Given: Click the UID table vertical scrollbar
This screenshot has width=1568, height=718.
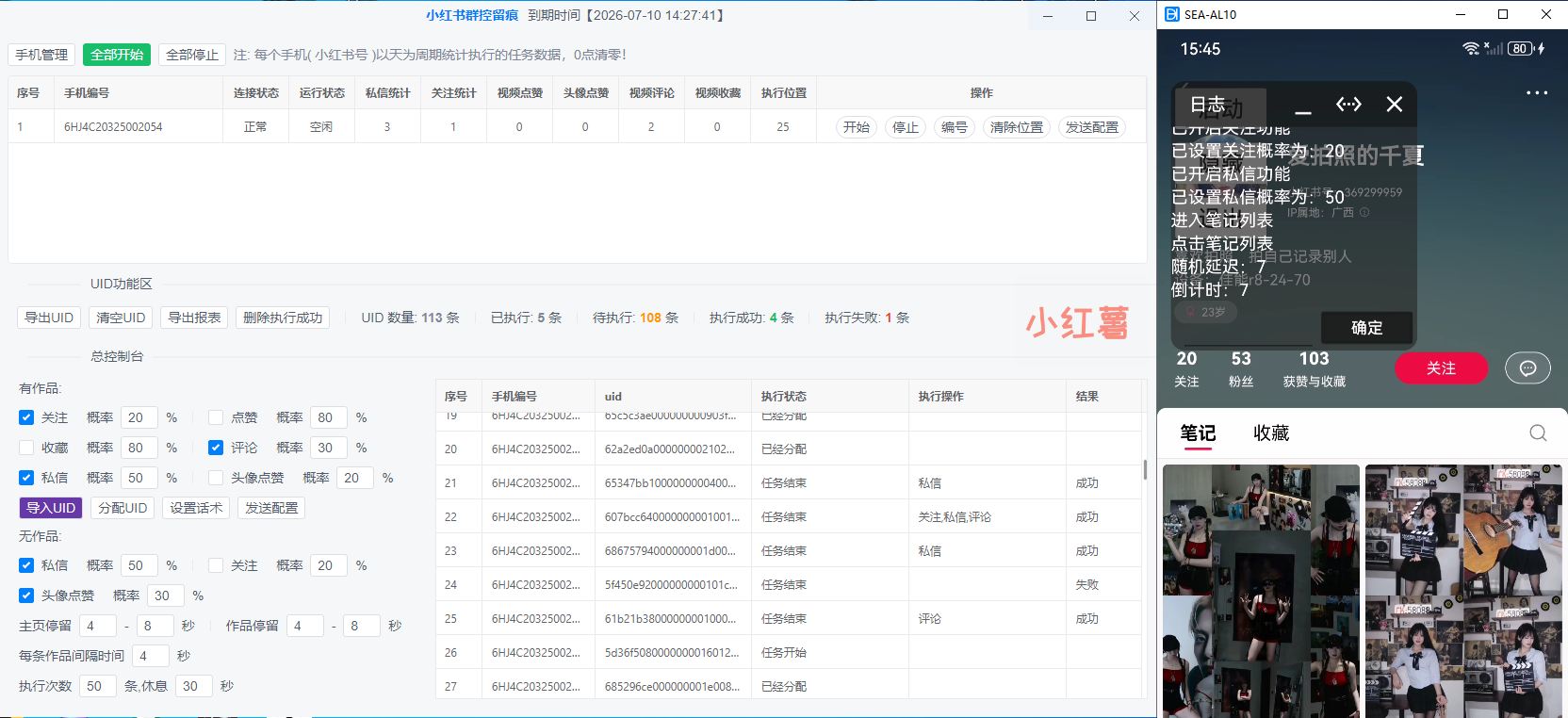Looking at the screenshot, I should point(1145,469).
